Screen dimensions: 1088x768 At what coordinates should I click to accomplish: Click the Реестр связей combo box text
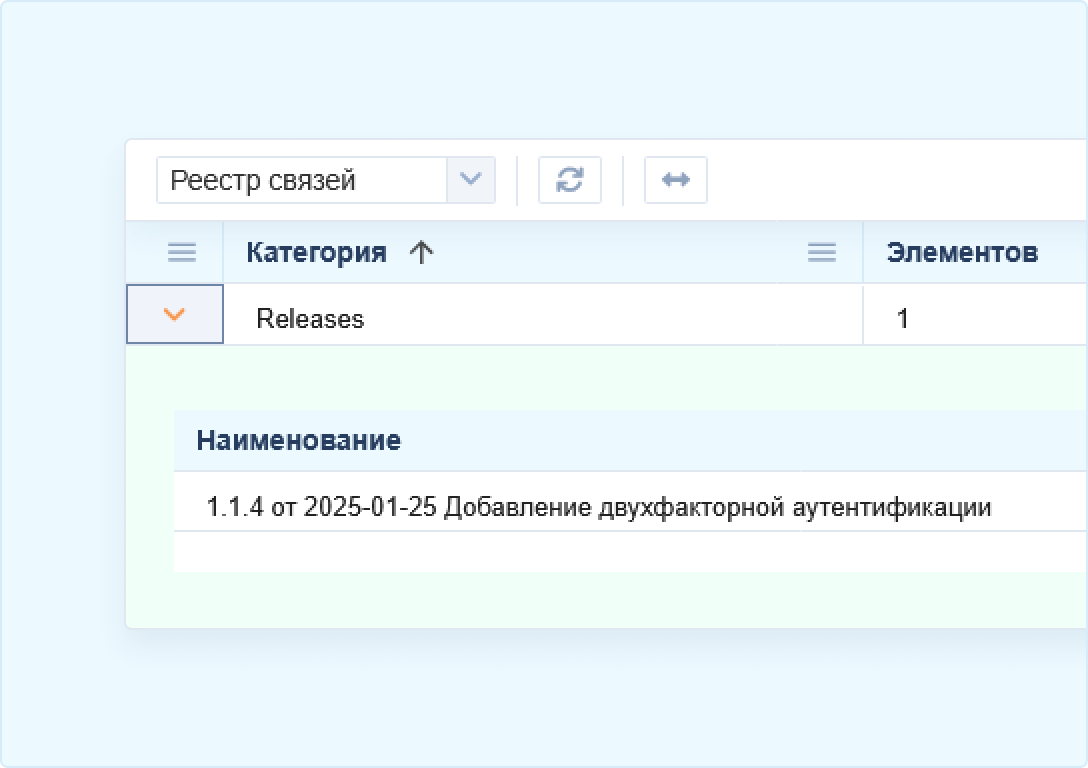pos(300,180)
